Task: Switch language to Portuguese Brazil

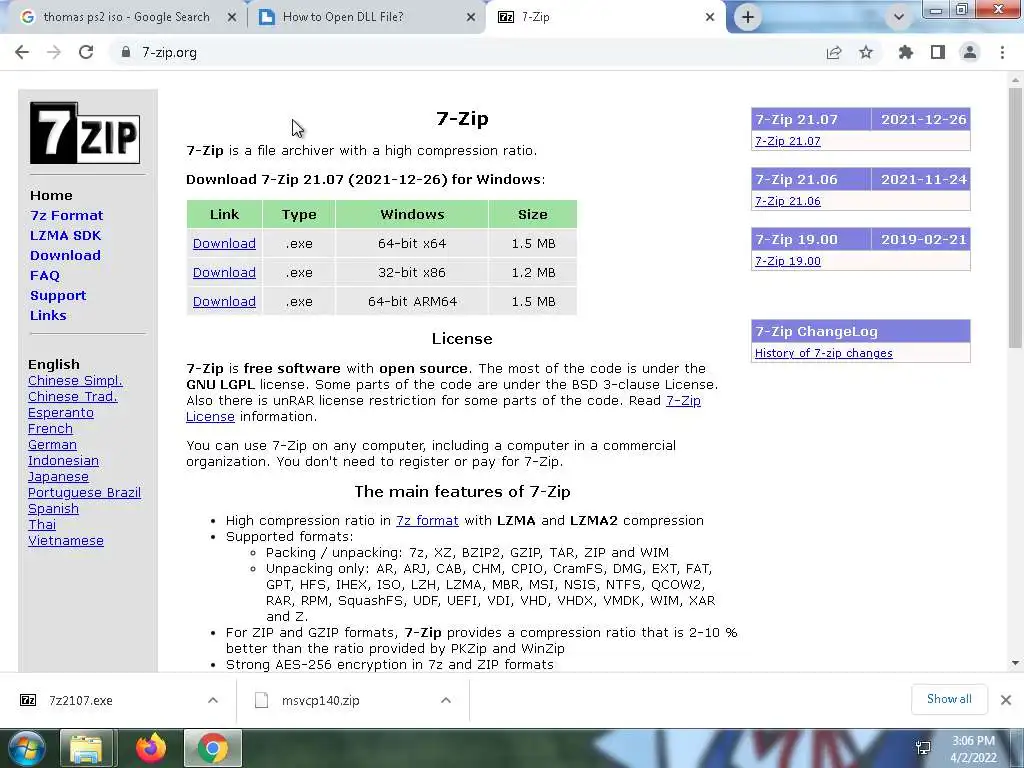Action: 84,492
